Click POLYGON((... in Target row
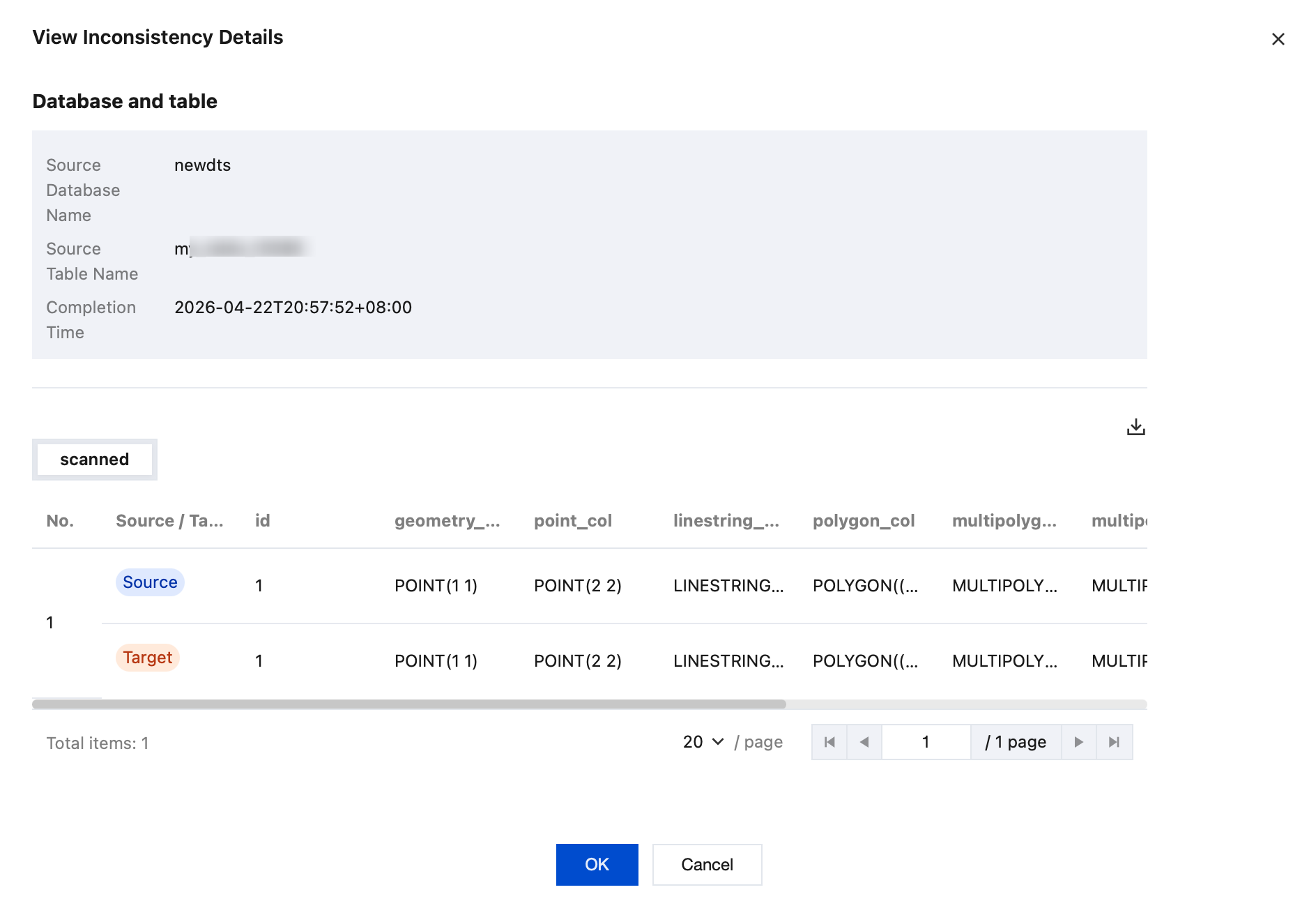The image size is (1316, 915). click(x=865, y=661)
